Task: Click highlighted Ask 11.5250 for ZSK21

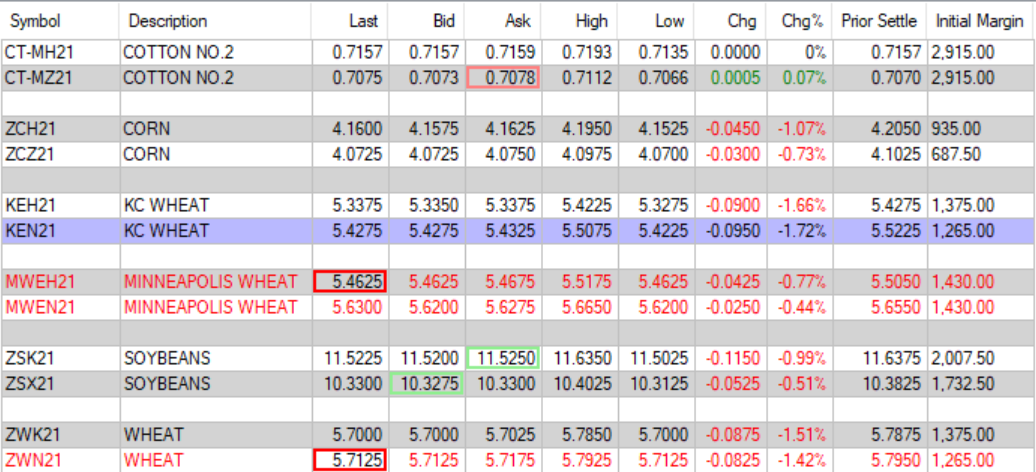Action: pyautogui.click(x=503, y=358)
